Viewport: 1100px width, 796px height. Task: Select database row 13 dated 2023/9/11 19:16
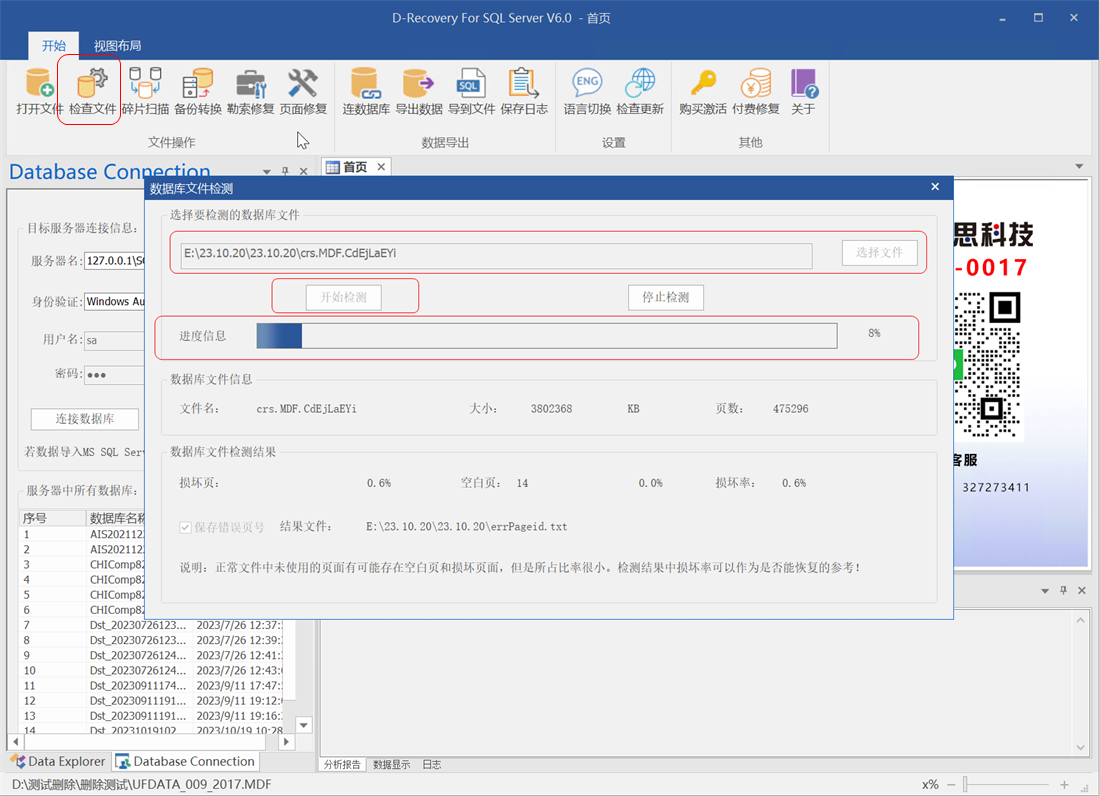point(150,716)
